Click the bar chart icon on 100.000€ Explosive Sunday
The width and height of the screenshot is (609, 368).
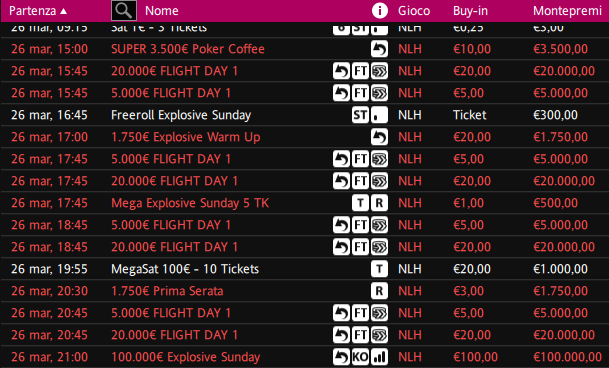click(x=379, y=357)
